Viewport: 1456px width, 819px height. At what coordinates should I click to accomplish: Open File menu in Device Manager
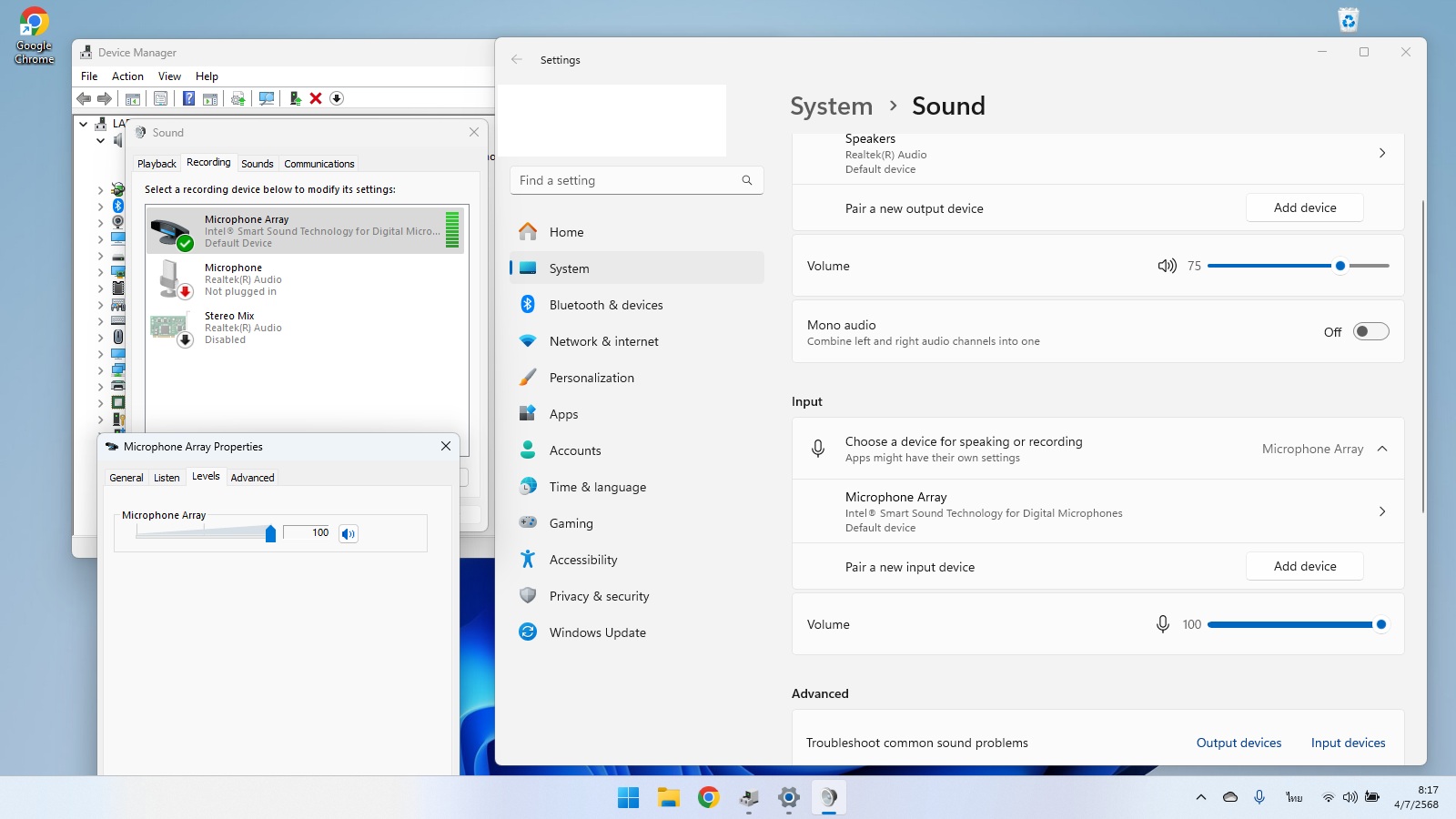89,76
